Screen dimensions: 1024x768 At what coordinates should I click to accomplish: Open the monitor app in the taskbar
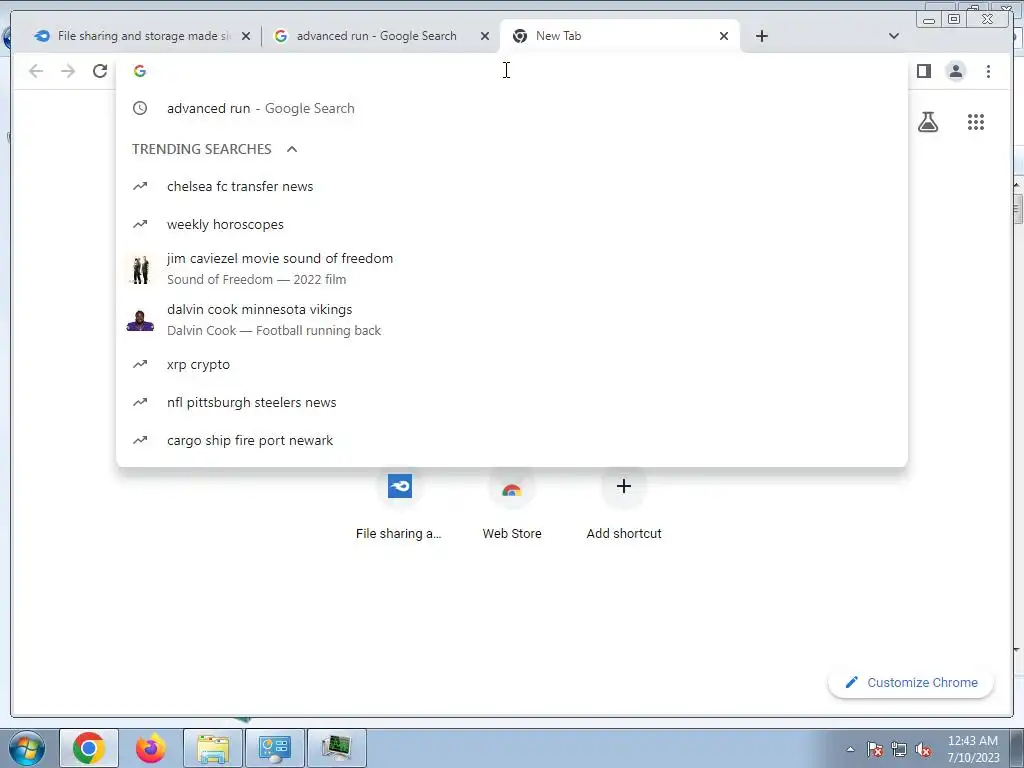pos(336,748)
